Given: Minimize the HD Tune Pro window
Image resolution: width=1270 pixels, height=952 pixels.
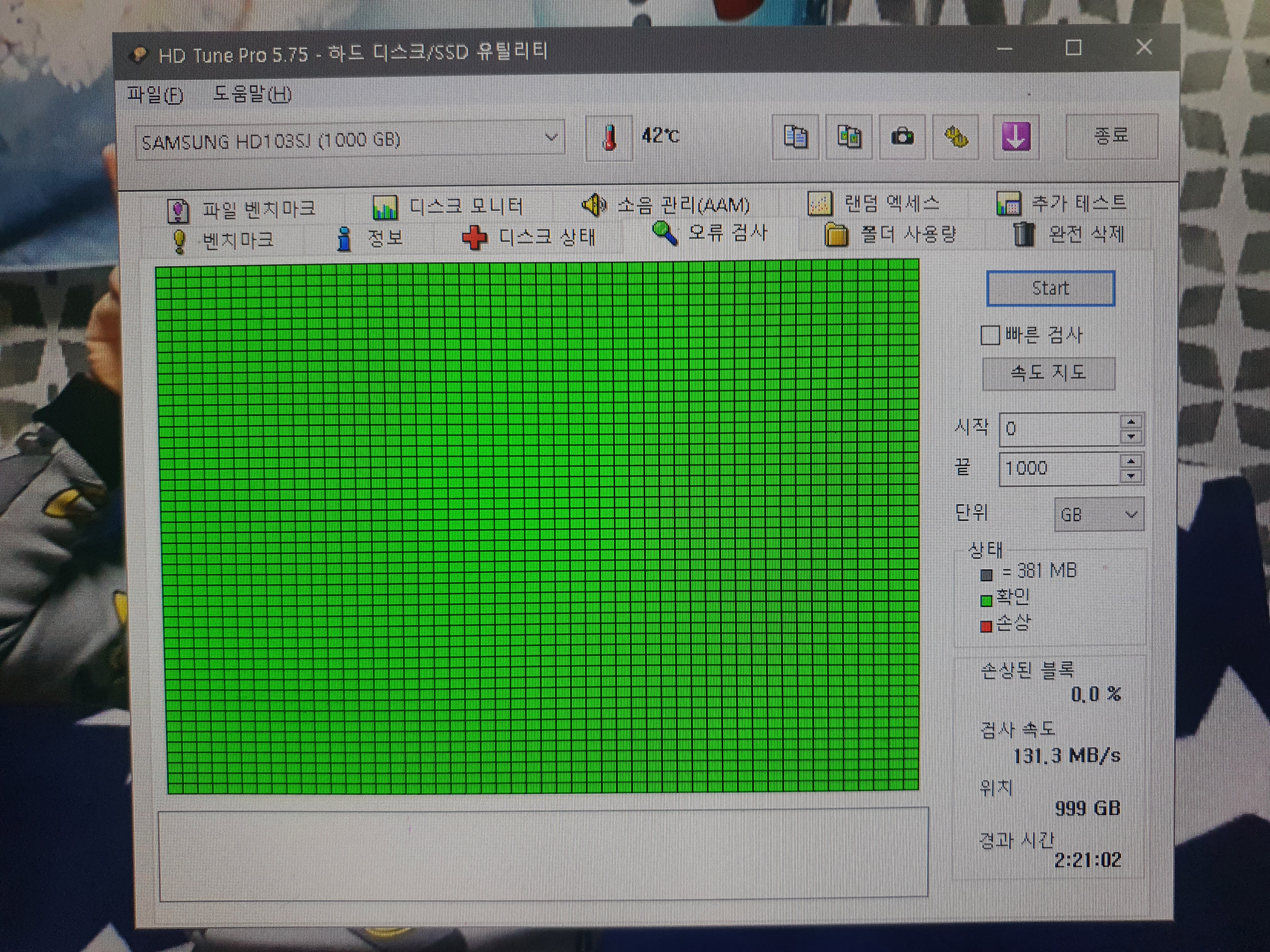Looking at the screenshot, I should 1004,49.
